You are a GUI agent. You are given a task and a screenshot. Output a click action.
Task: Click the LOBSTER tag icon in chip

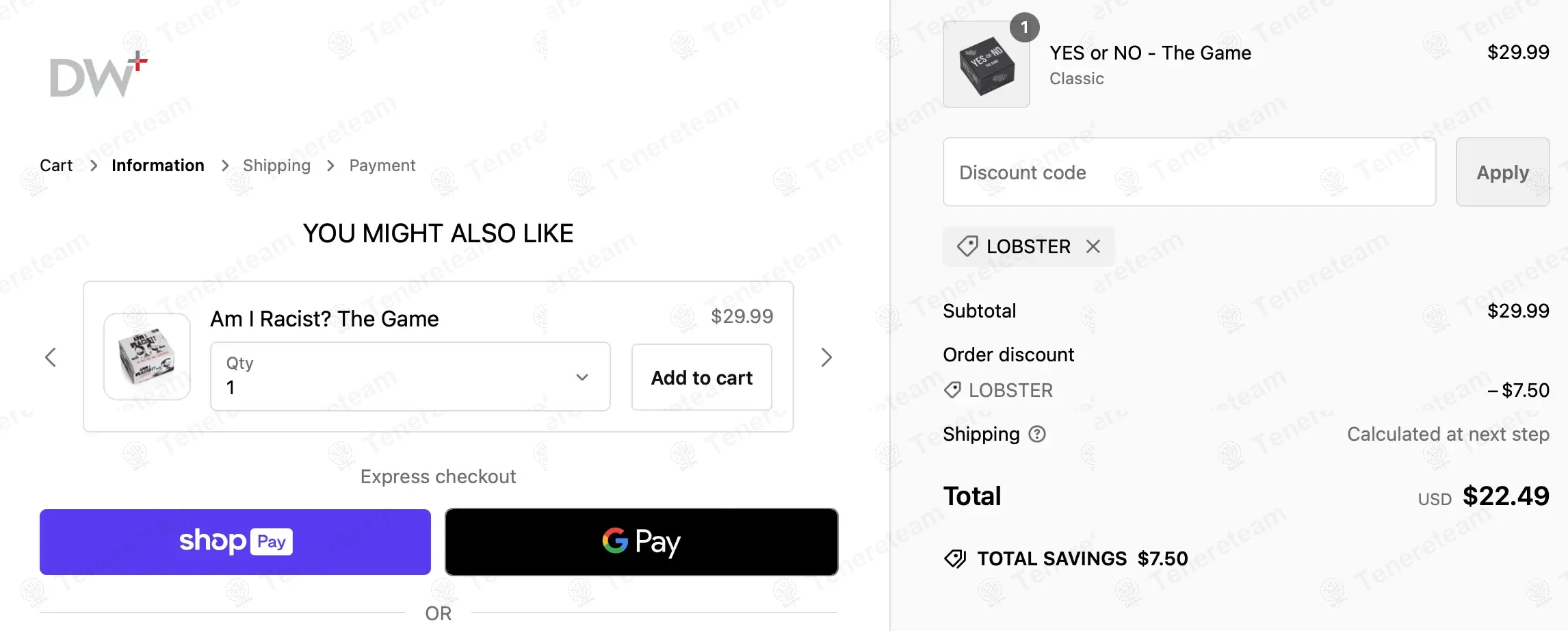(967, 246)
